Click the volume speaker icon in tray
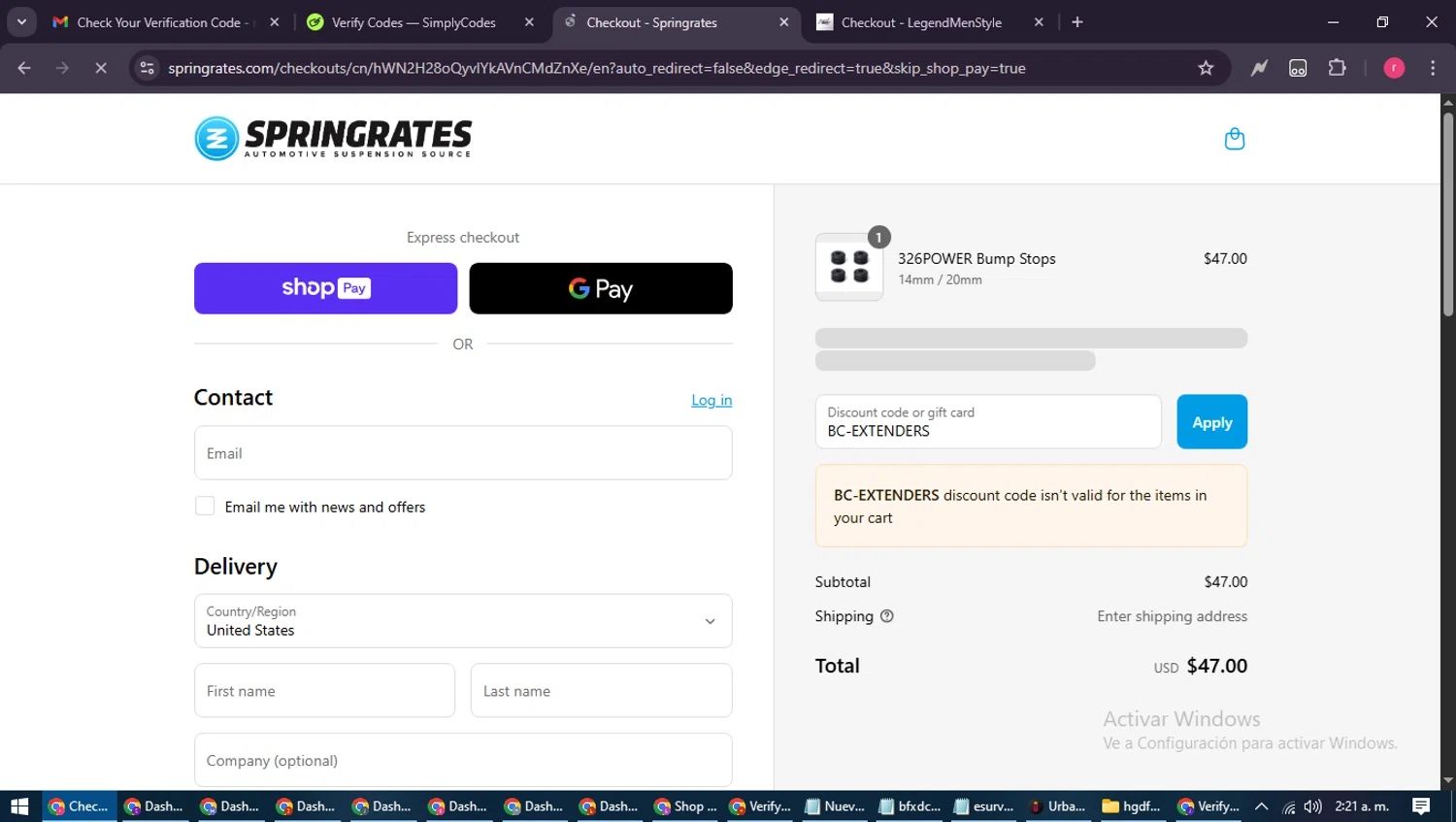The image size is (1456, 822). 1312,806
